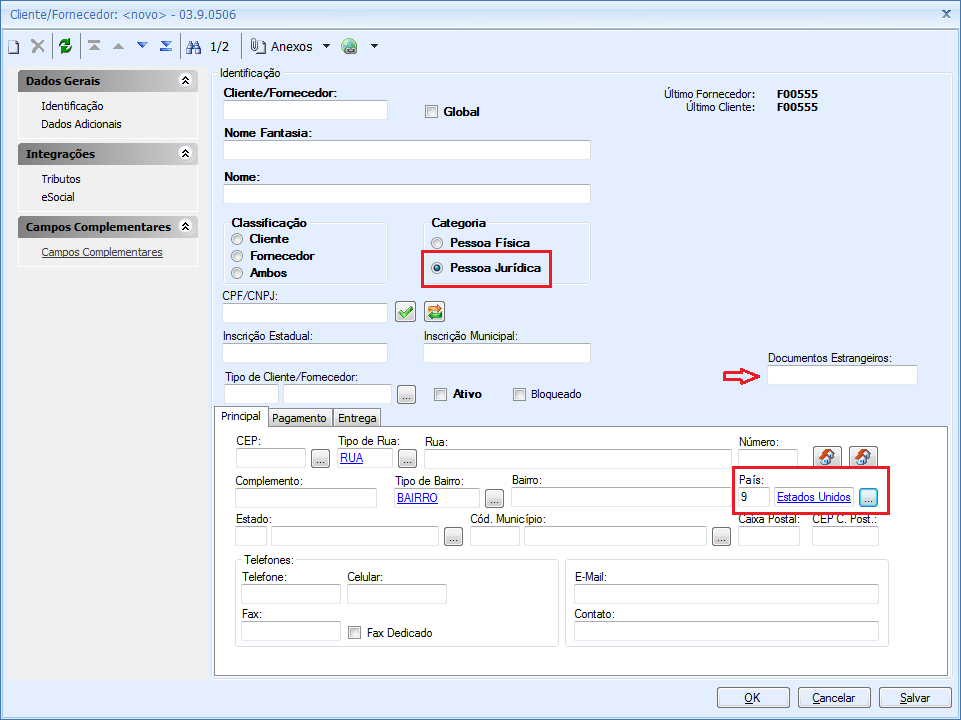961x720 pixels.
Task: Click the second house map icon next to Número
Action: [x=863, y=457]
